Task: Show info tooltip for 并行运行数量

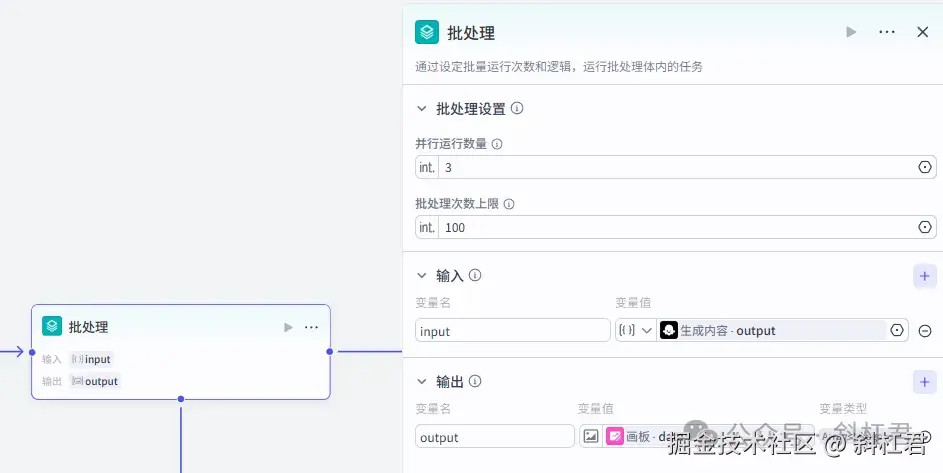Action: tap(497, 144)
